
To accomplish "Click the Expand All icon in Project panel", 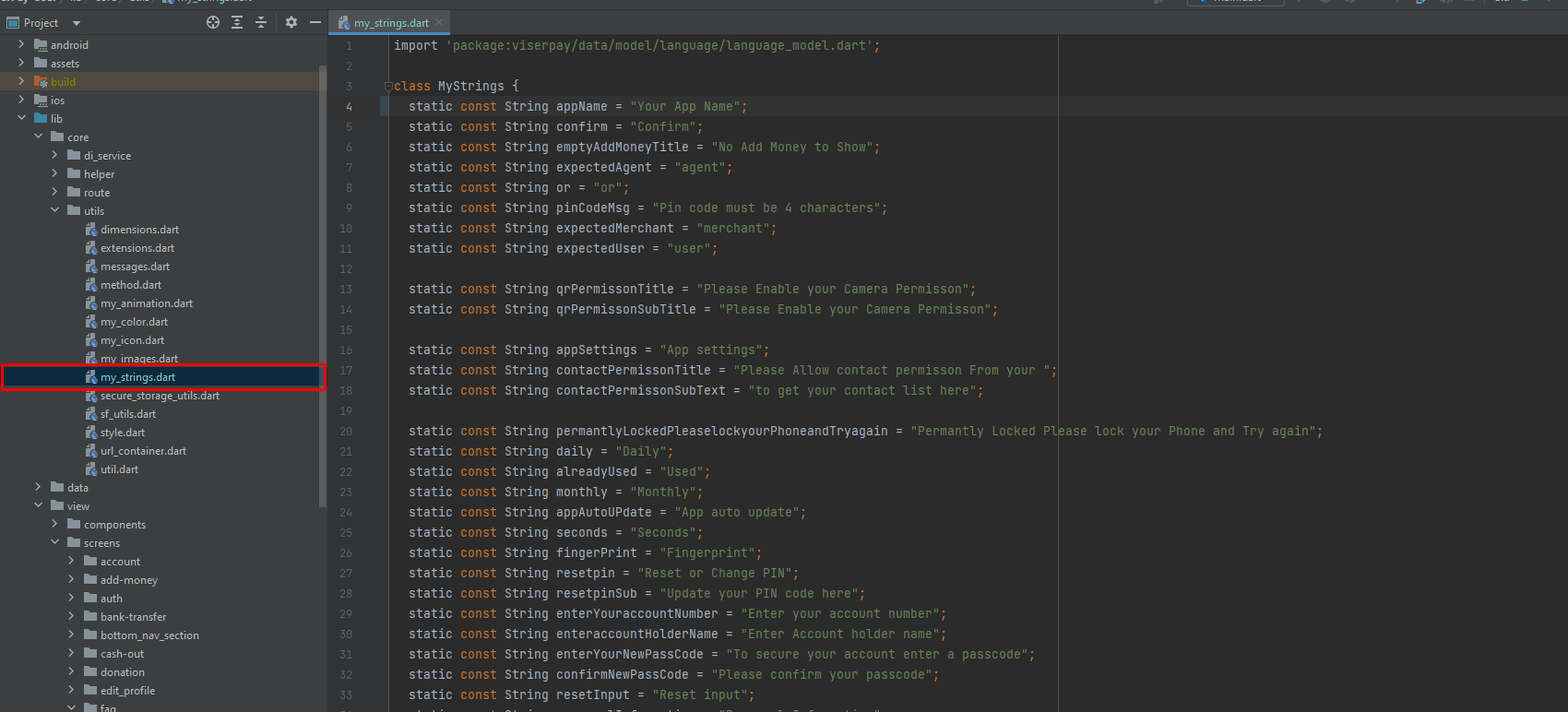I will (237, 22).
